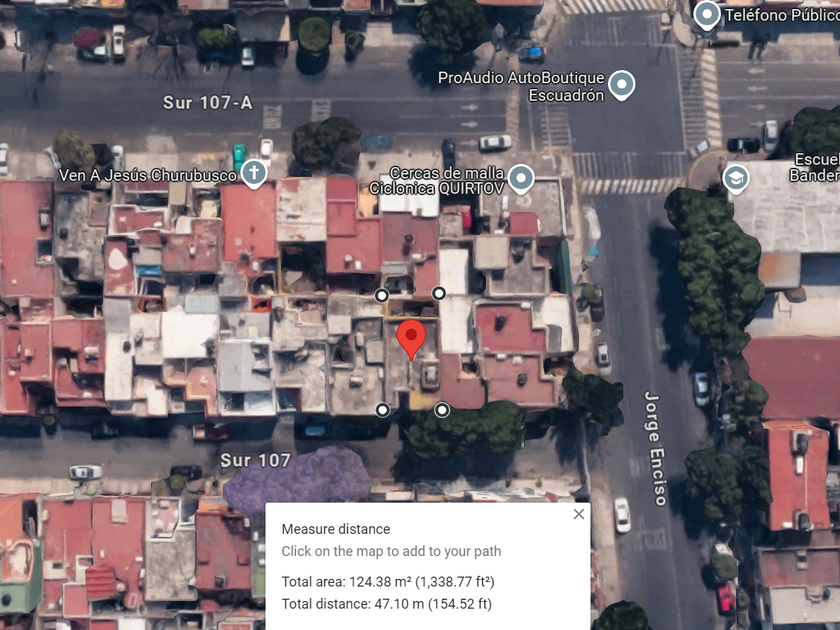Viewport: 840px width, 630px height.
Task: Click the red location marker pin
Action: [x=411, y=339]
